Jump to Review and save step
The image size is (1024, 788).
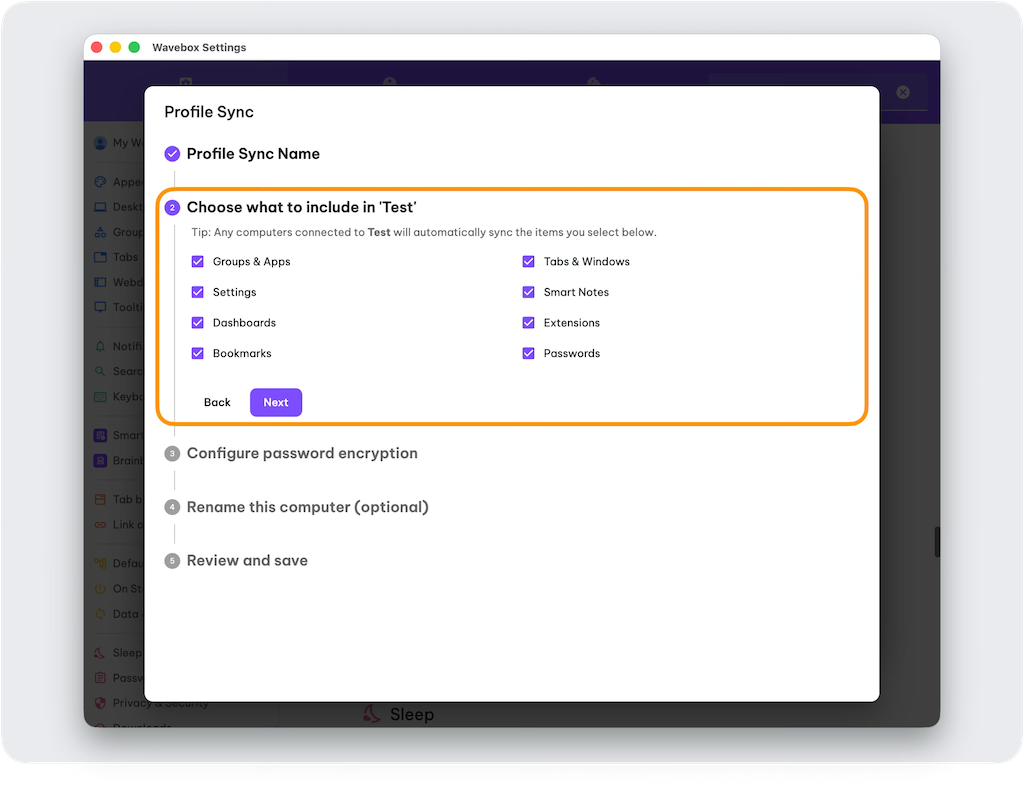coord(247,560)
